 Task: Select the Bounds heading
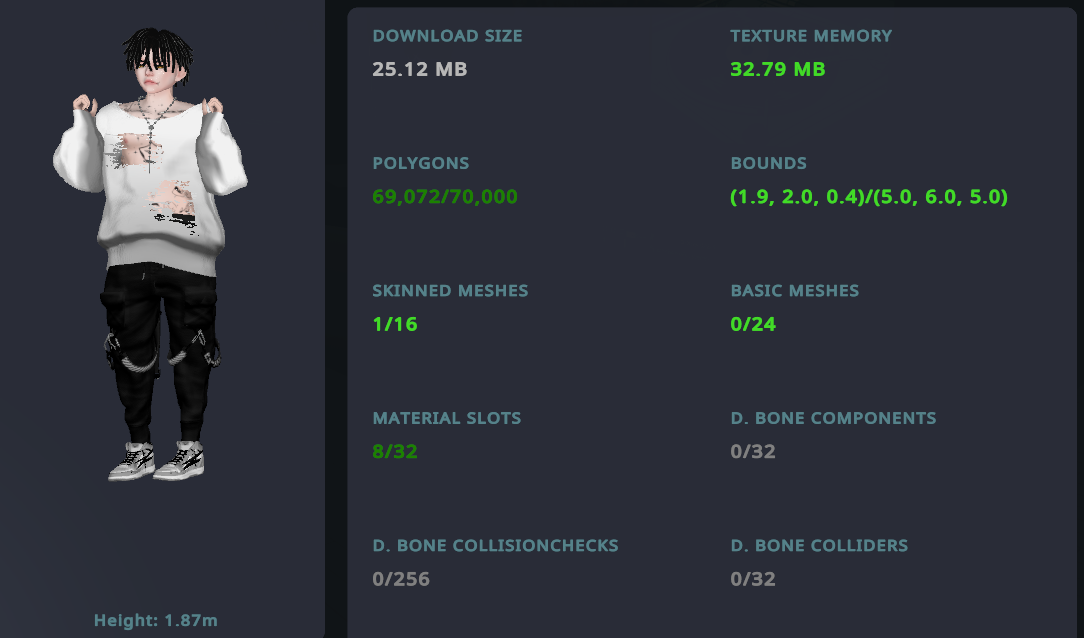[x=769, y=163]
